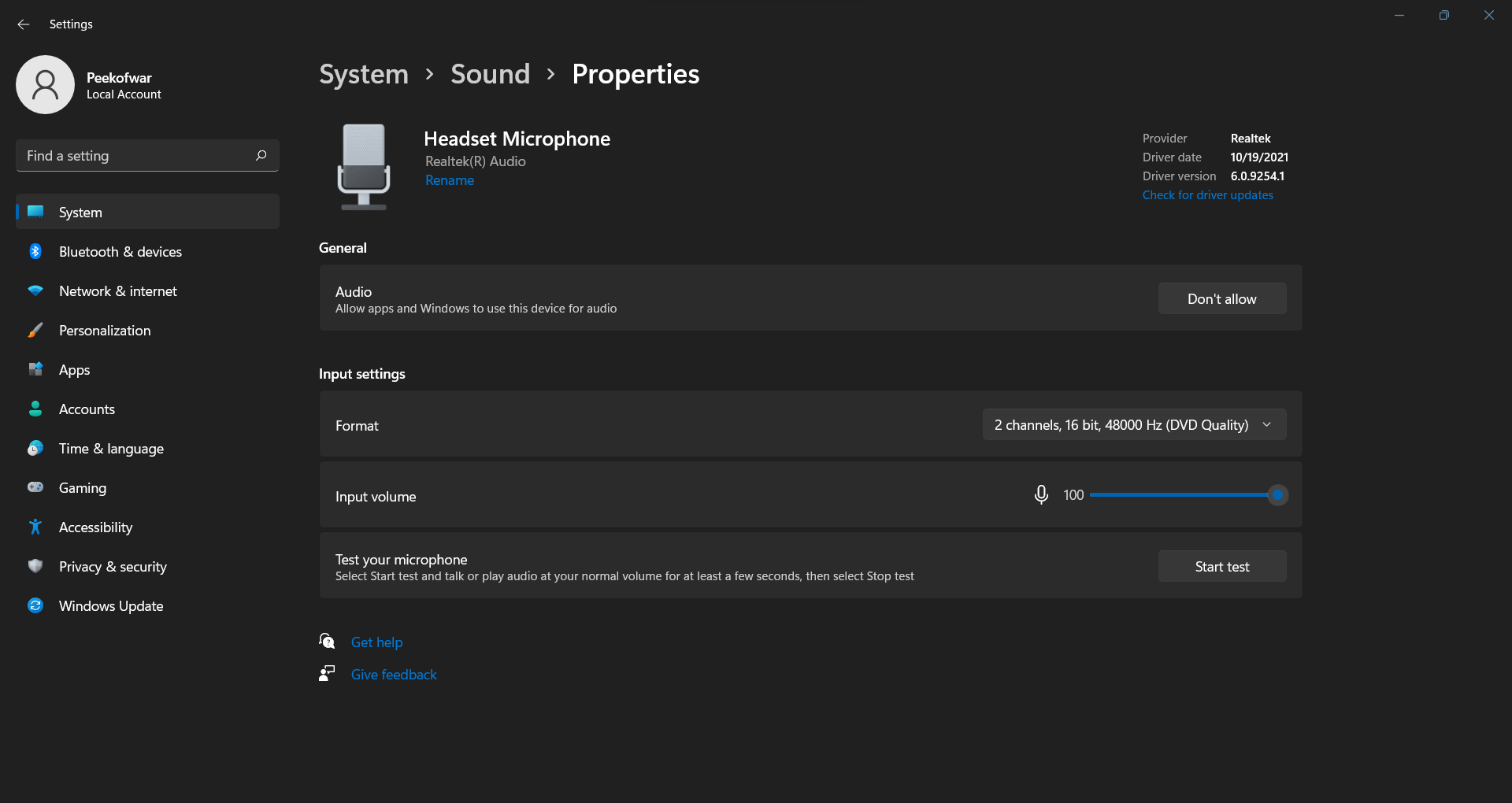1512x803 pixels.
Task: Click the Gaming controller icon
Action: tap(35, 488)
